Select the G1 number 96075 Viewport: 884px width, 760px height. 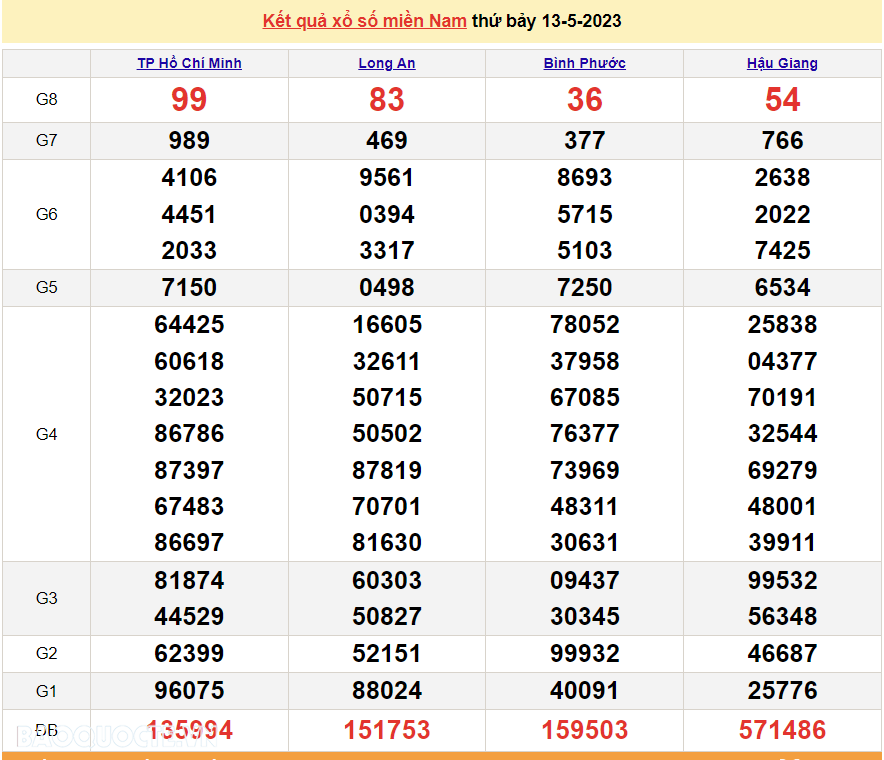[x=189, y=691]
